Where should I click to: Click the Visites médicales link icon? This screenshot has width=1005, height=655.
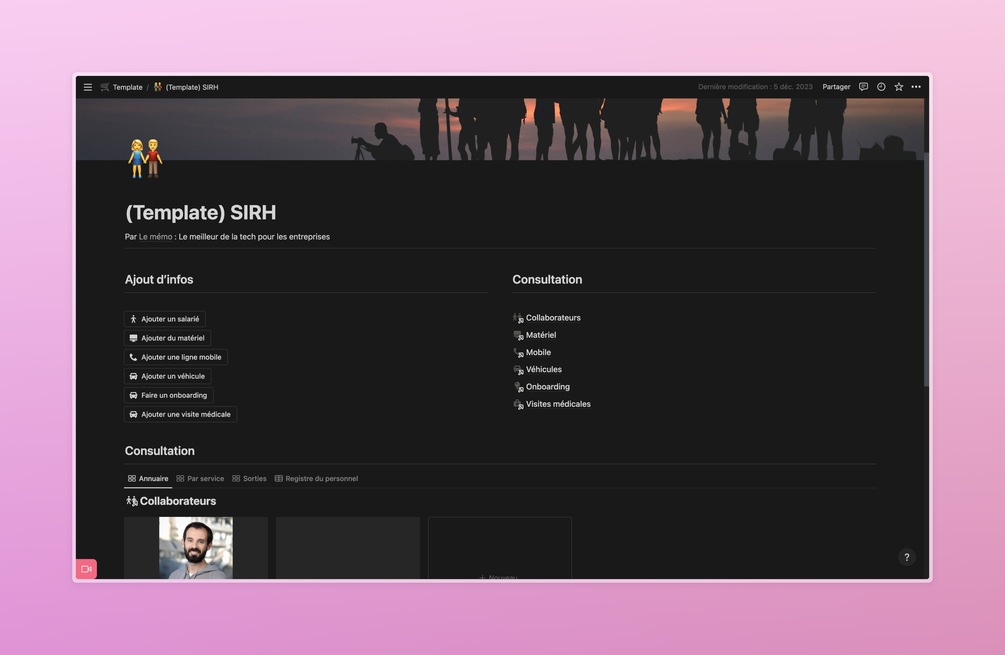click(x=518, y=404)
